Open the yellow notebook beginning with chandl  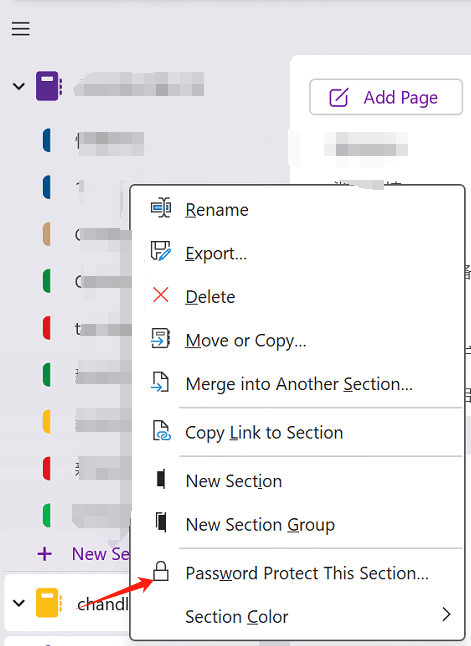click(x=103, y=604)
